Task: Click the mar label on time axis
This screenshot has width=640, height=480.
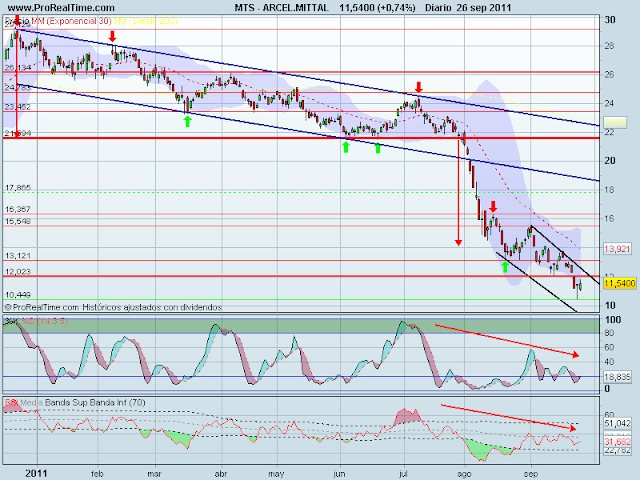Action: [154, 474]
